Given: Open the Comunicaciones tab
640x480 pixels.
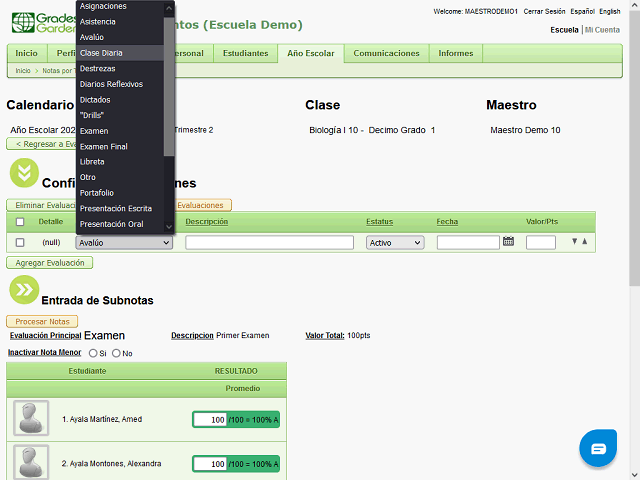Looking at the screenshot, I should (x=386, y=53).
